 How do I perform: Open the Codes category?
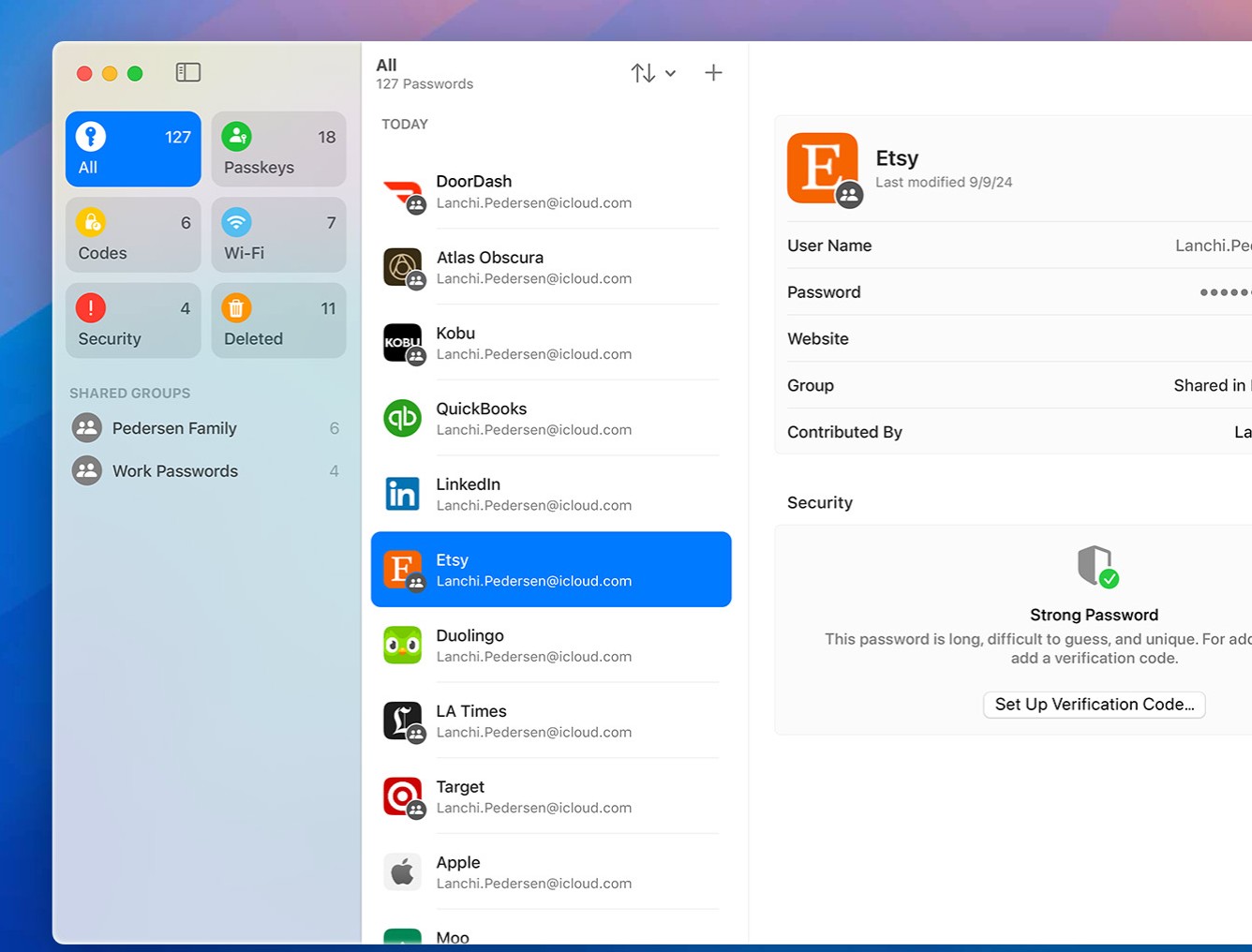[133, 234]
